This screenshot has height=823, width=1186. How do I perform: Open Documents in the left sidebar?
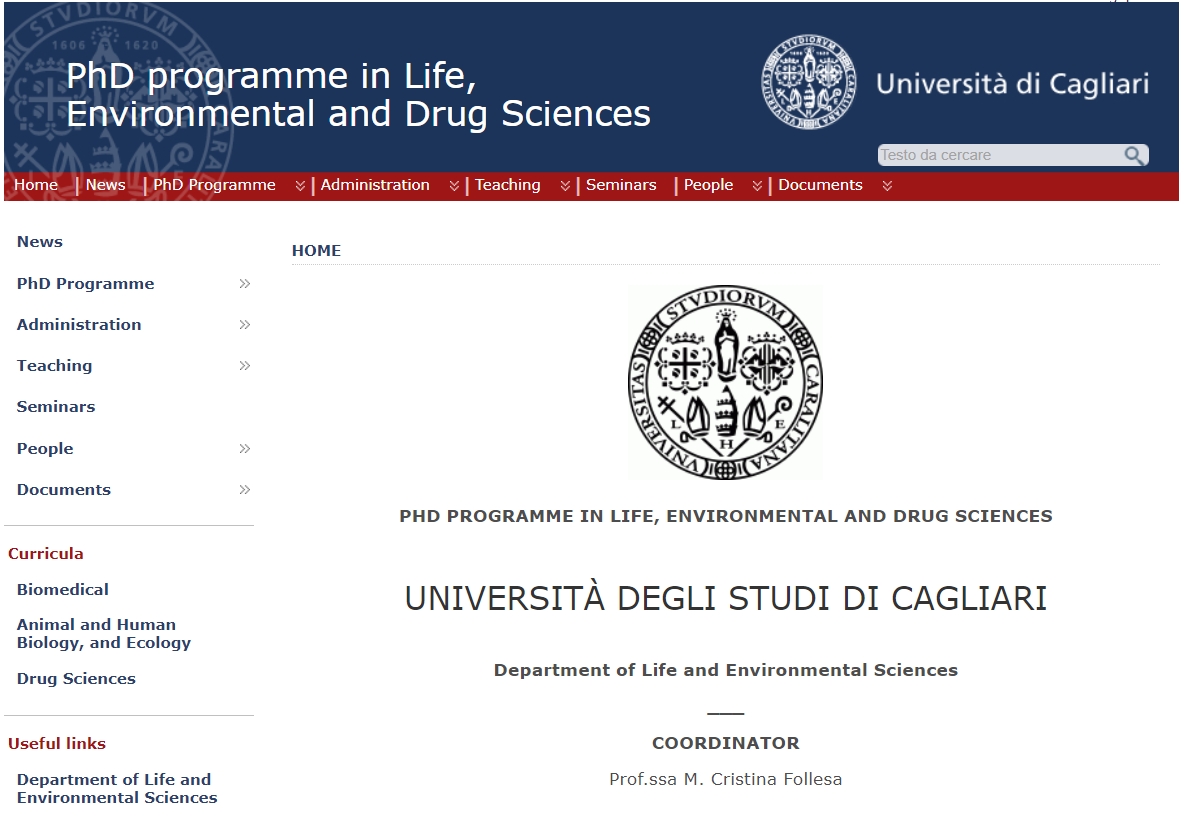64,489
